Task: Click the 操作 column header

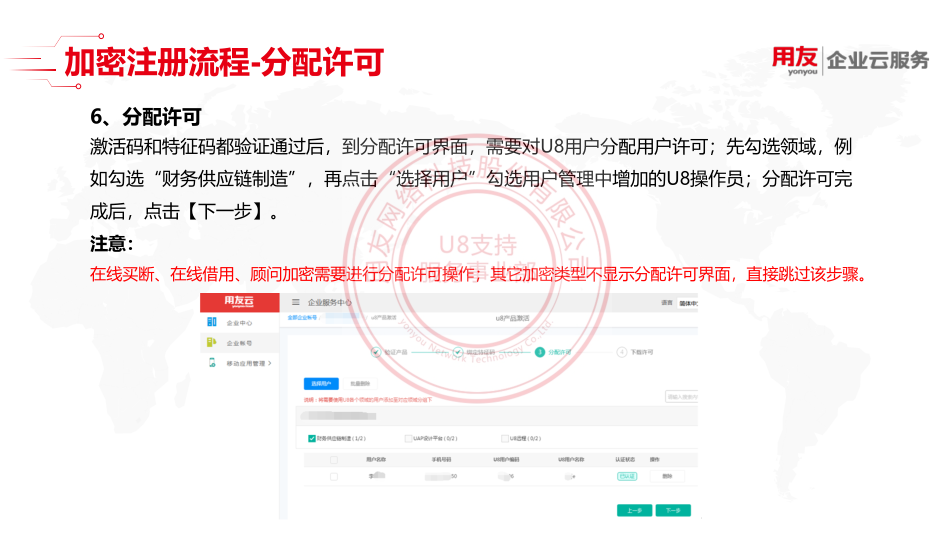Action: (x=655, y=460)
